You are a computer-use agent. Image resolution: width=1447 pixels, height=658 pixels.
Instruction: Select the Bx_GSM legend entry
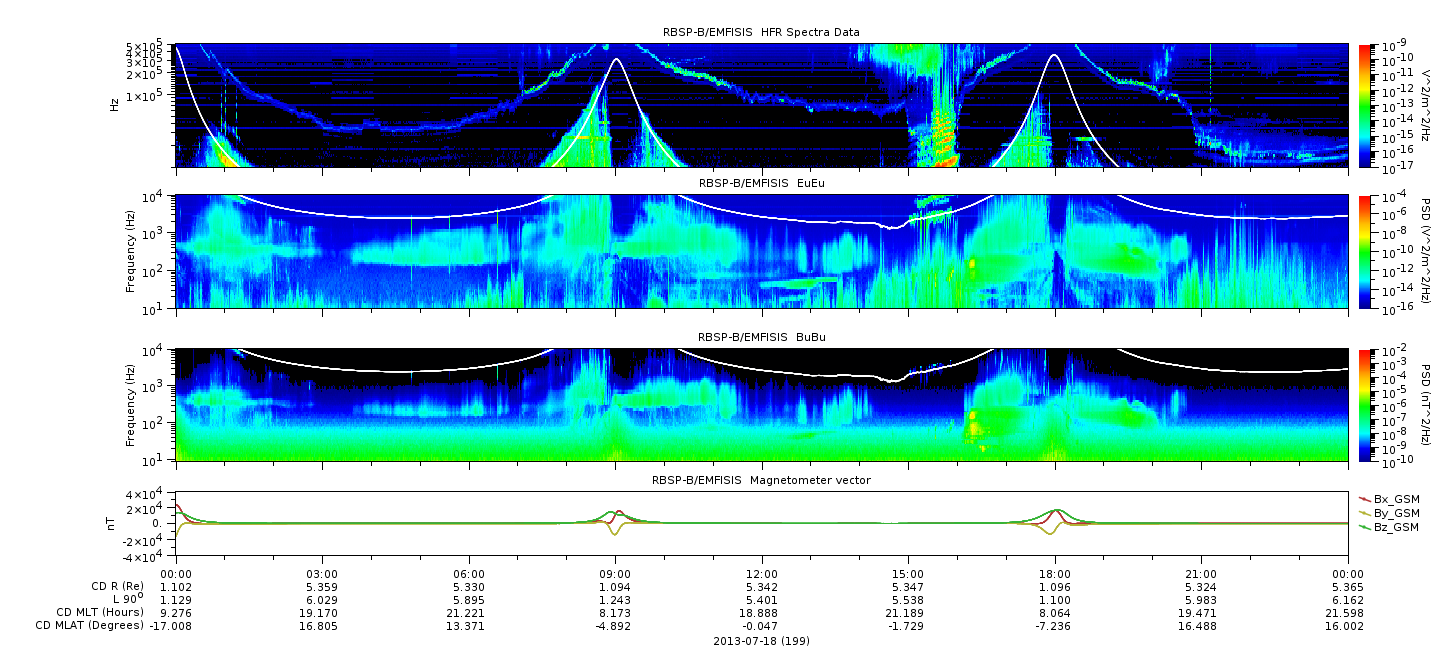1389,498
